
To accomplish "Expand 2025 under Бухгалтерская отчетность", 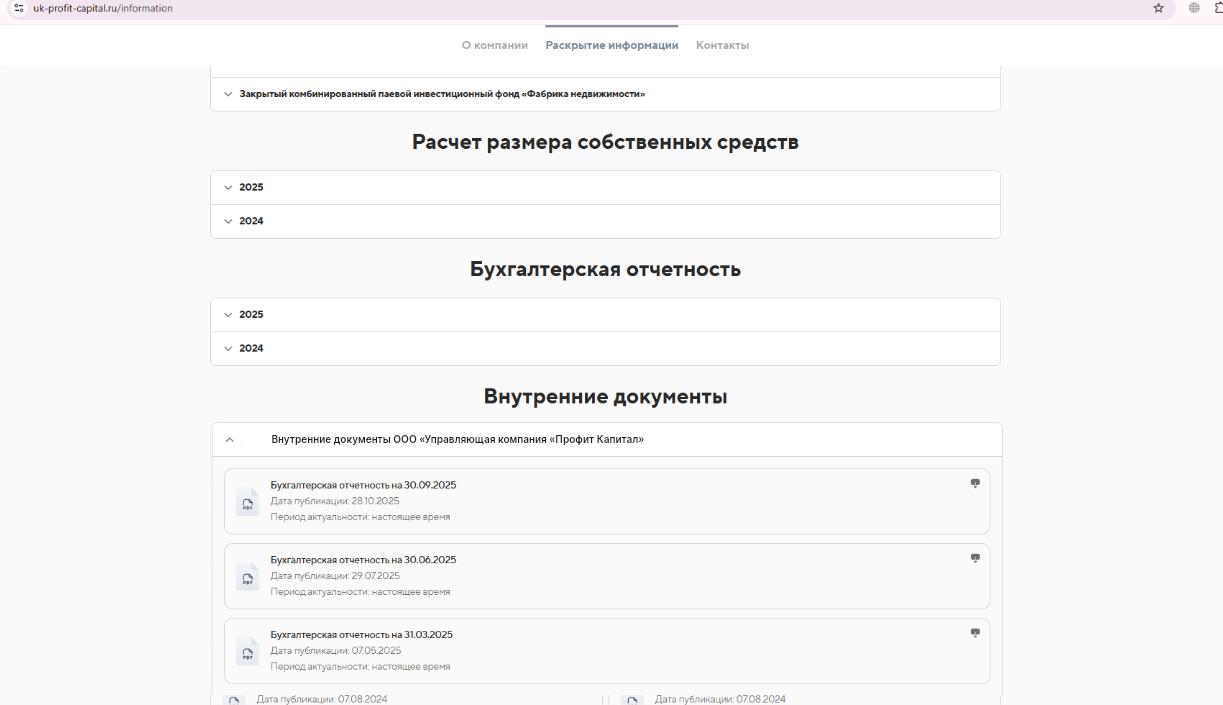I will pos(251,315).
